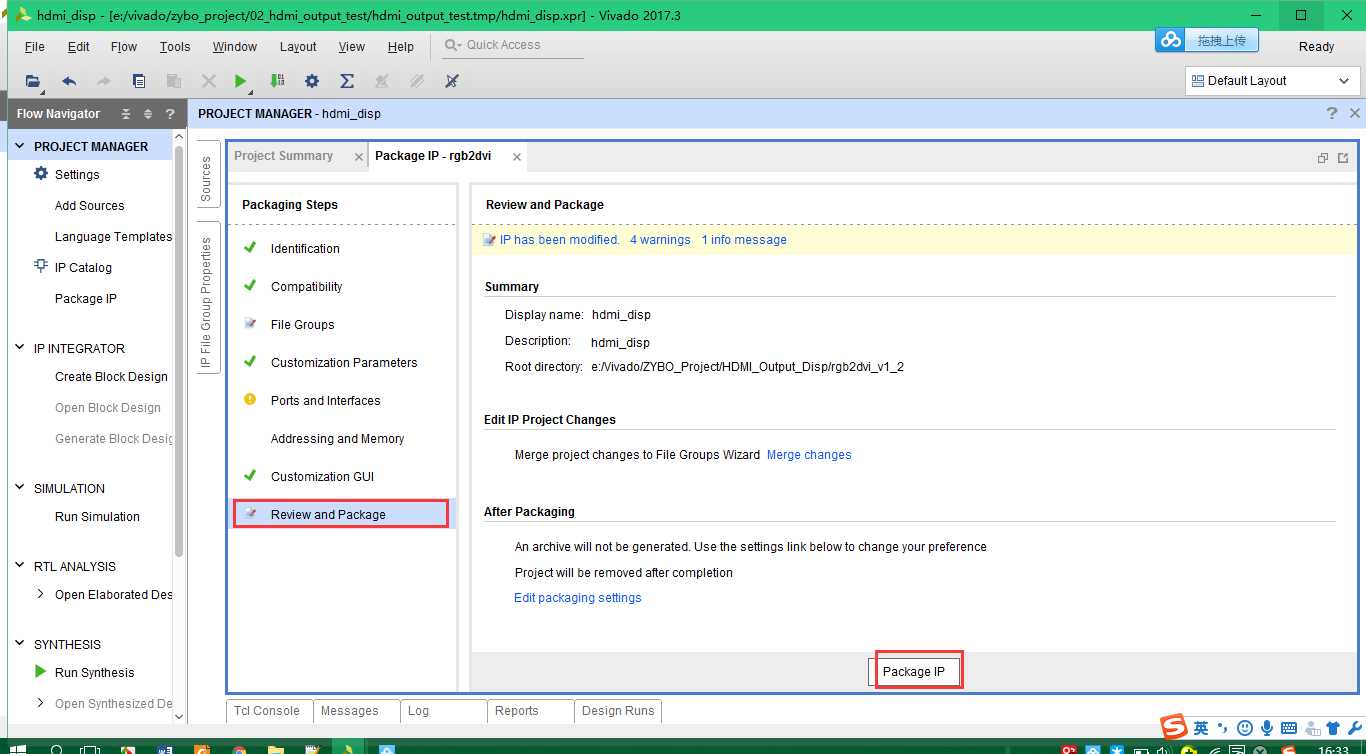Click the Undo arrow in toolbar
Screen dimensions: 1366x754
[69, 81]
